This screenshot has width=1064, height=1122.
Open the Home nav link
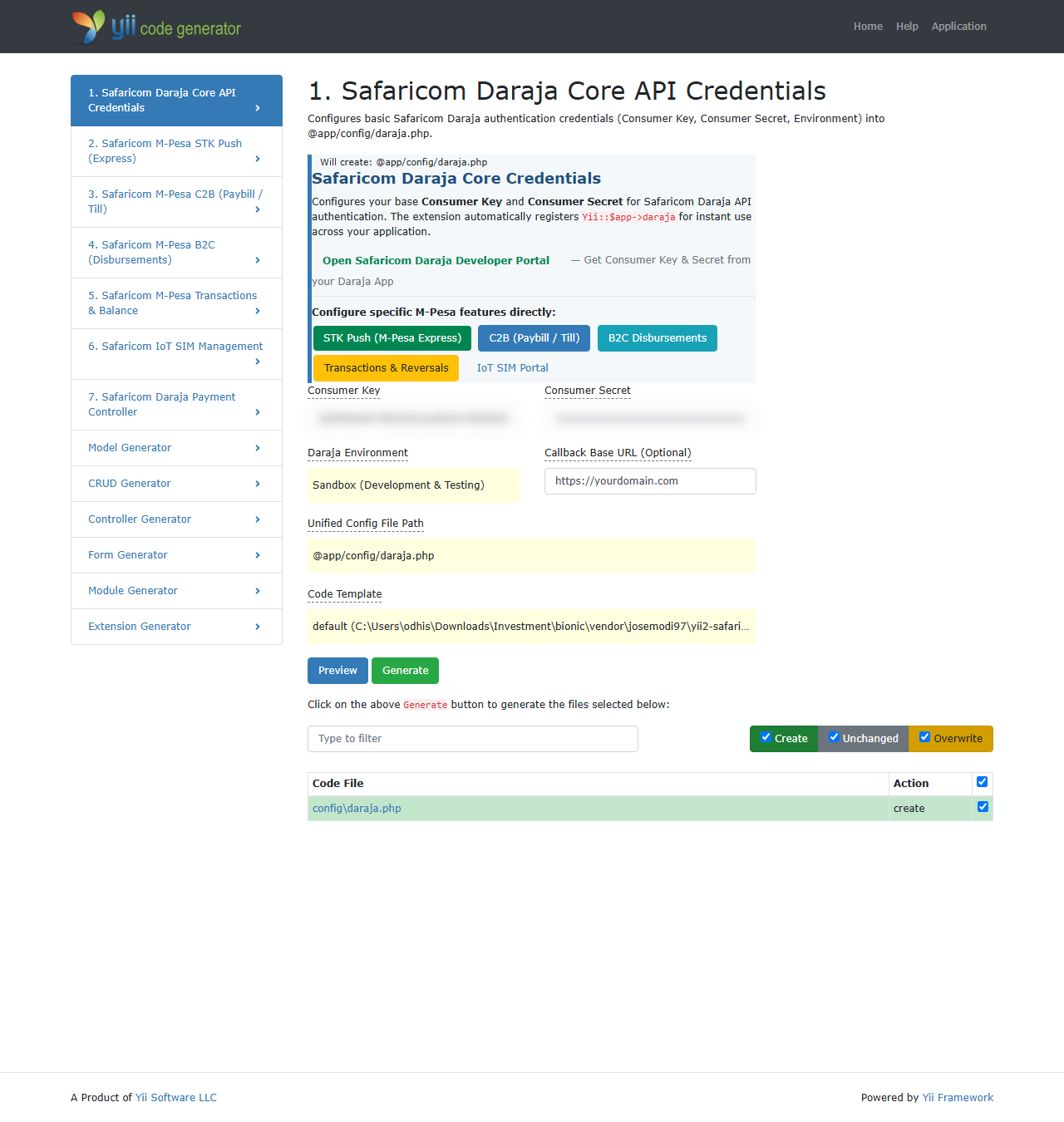pyautogui.click(x=868, y=27)
